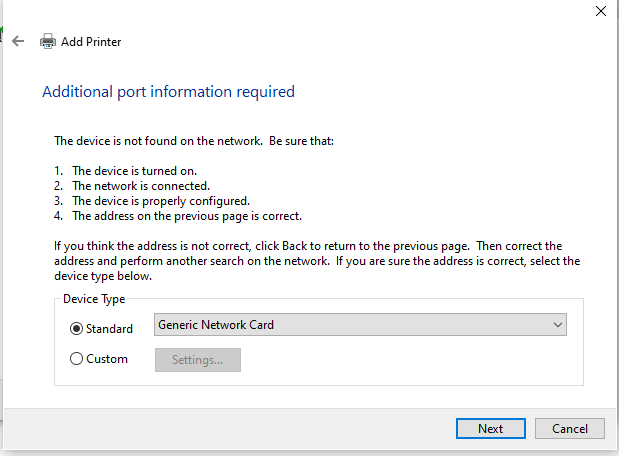The image size is (619, 456).
Task: Click the Add Printer title text
Action: [x=91, y=42]
